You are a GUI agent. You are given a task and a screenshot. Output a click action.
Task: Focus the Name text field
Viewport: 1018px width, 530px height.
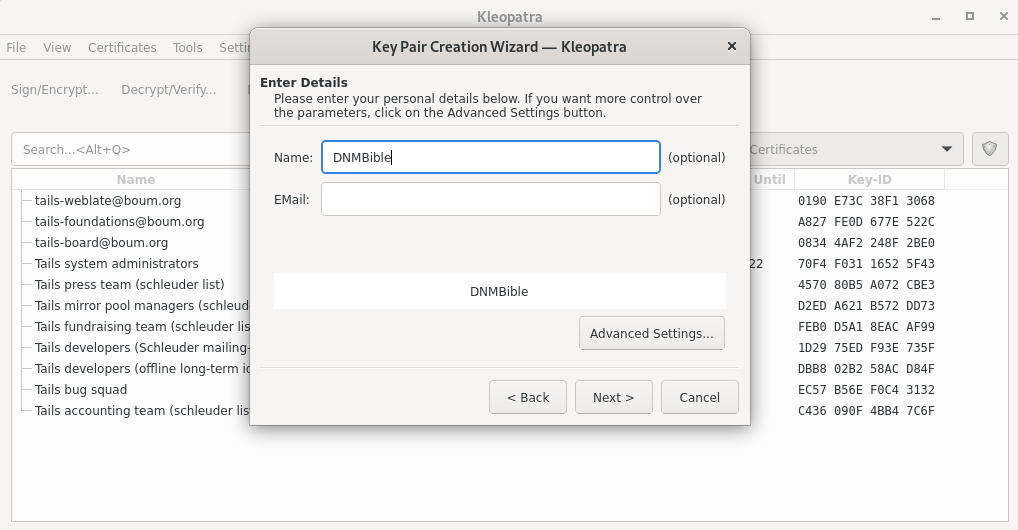(490, 157)
